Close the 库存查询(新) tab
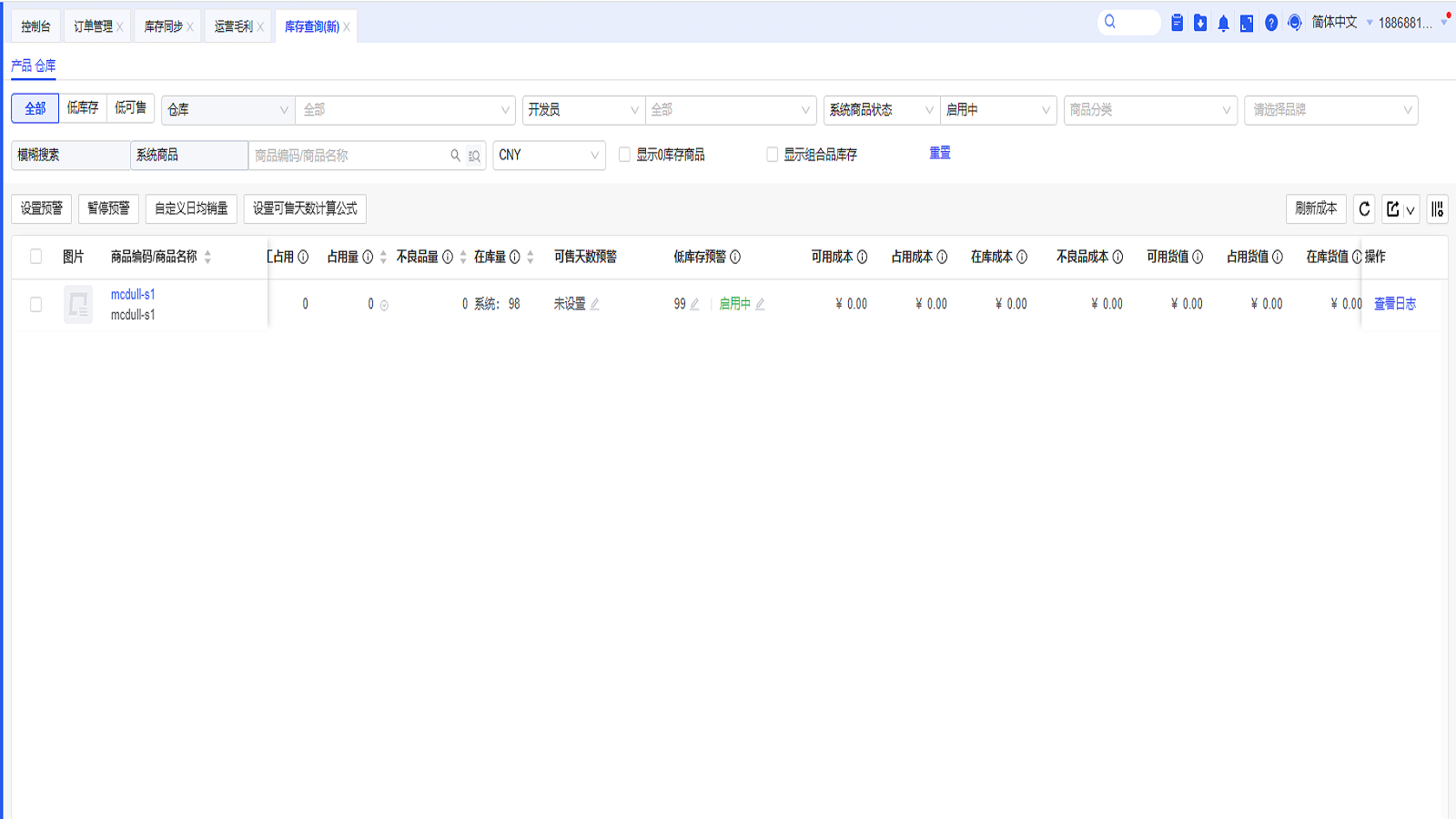 pos(347,27)
